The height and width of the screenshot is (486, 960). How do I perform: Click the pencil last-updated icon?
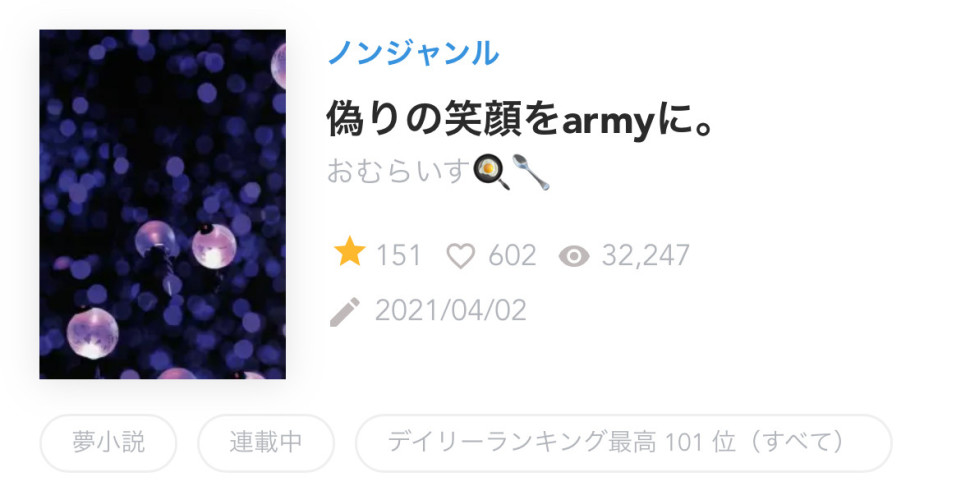tap(345, 312)
